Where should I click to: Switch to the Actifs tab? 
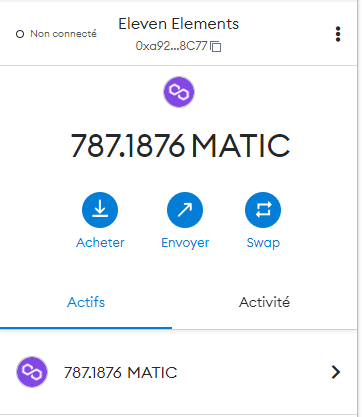coord(86,302)
